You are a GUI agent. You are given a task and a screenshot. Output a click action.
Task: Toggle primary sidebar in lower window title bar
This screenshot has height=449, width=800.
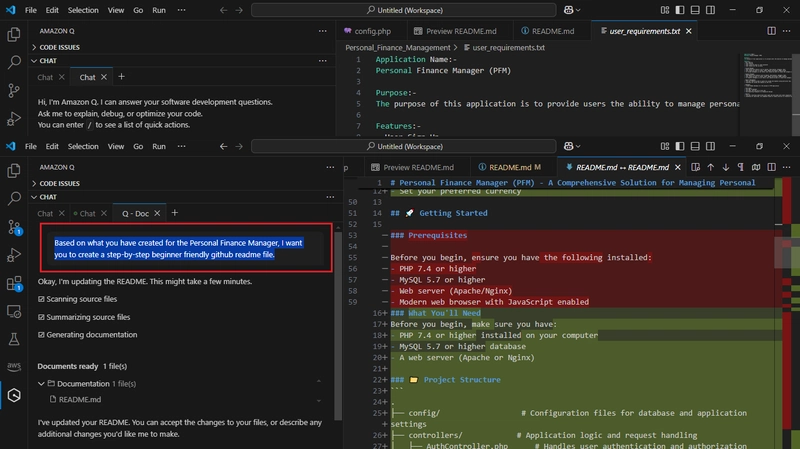pos(680,146)
